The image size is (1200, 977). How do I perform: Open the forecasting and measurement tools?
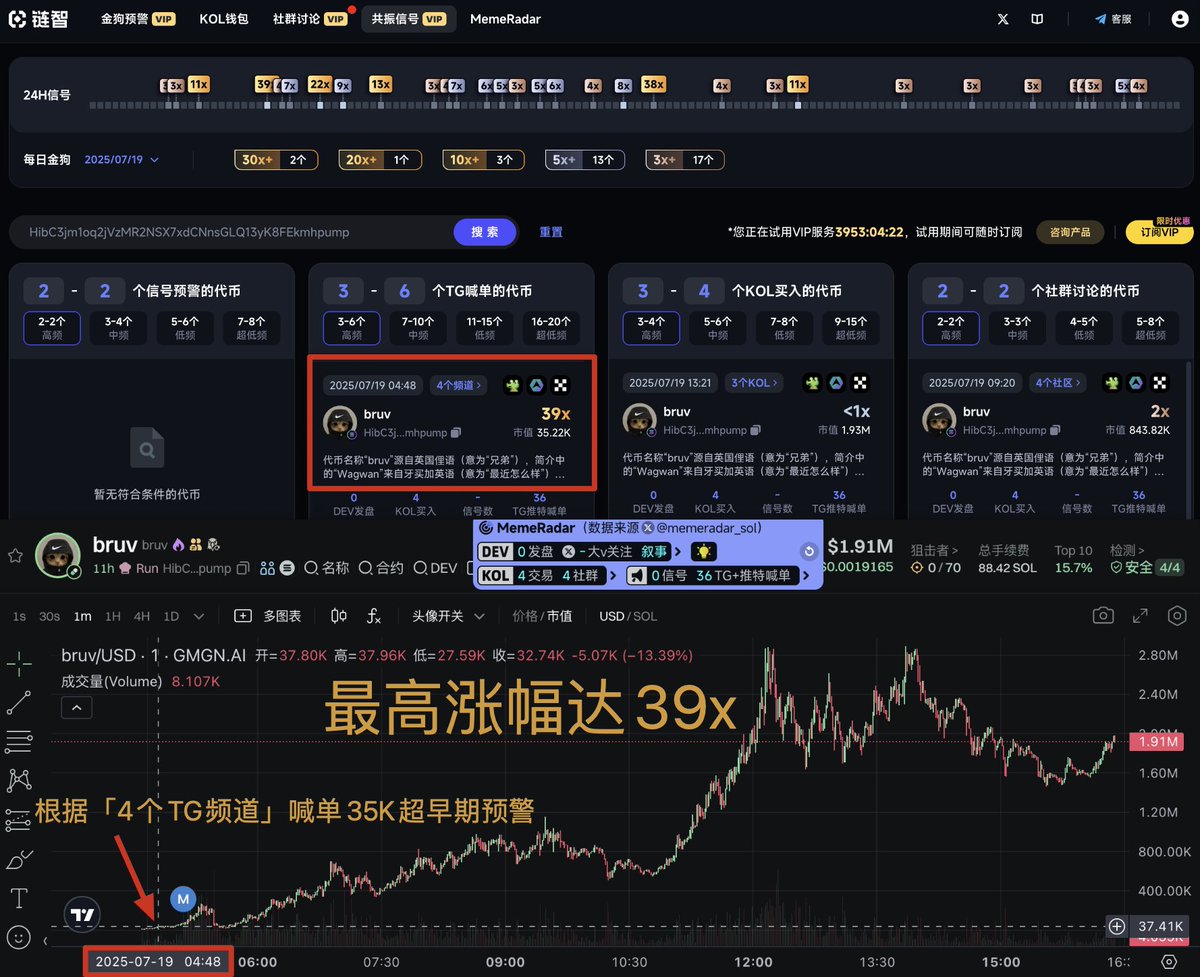pyautogui.click(x=19, y=819)
